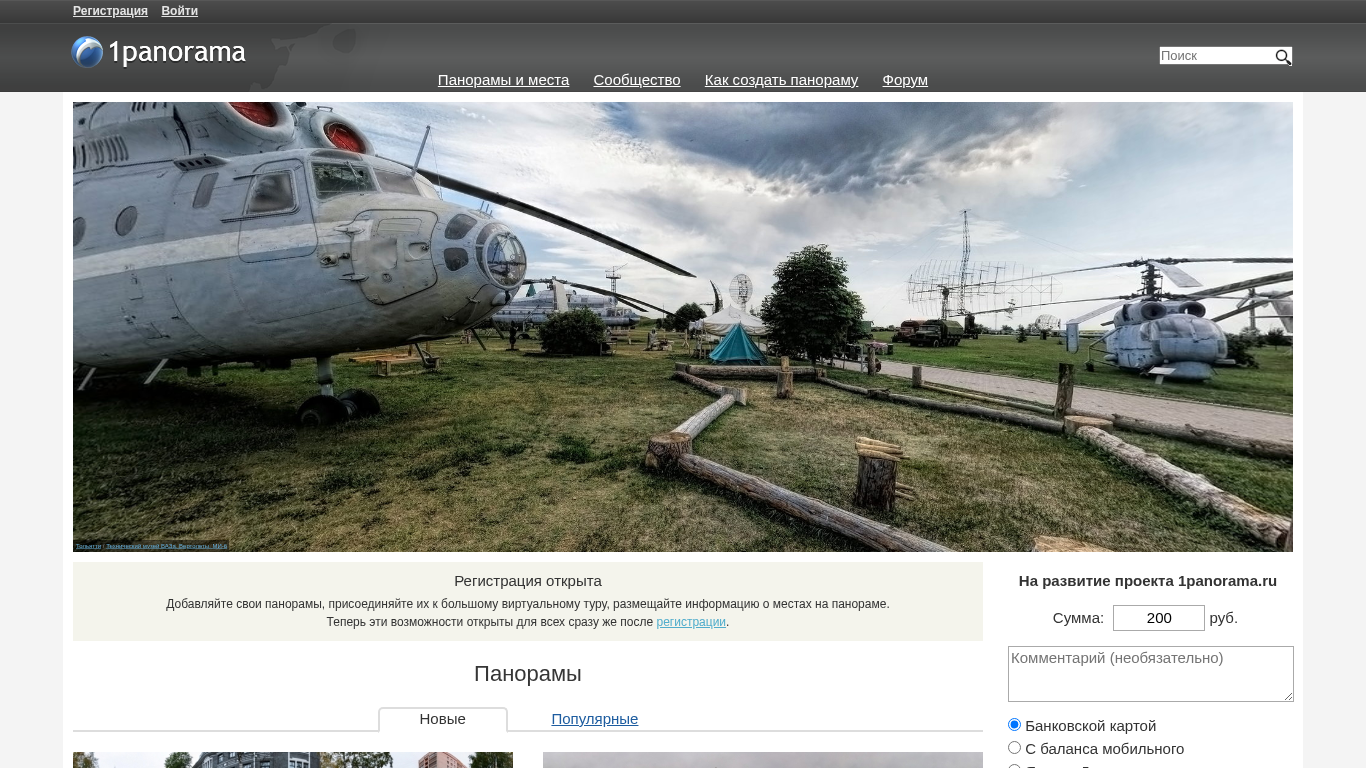
Task: Open the first new panorama thumbnail with buildings
Action: point(292,760)
